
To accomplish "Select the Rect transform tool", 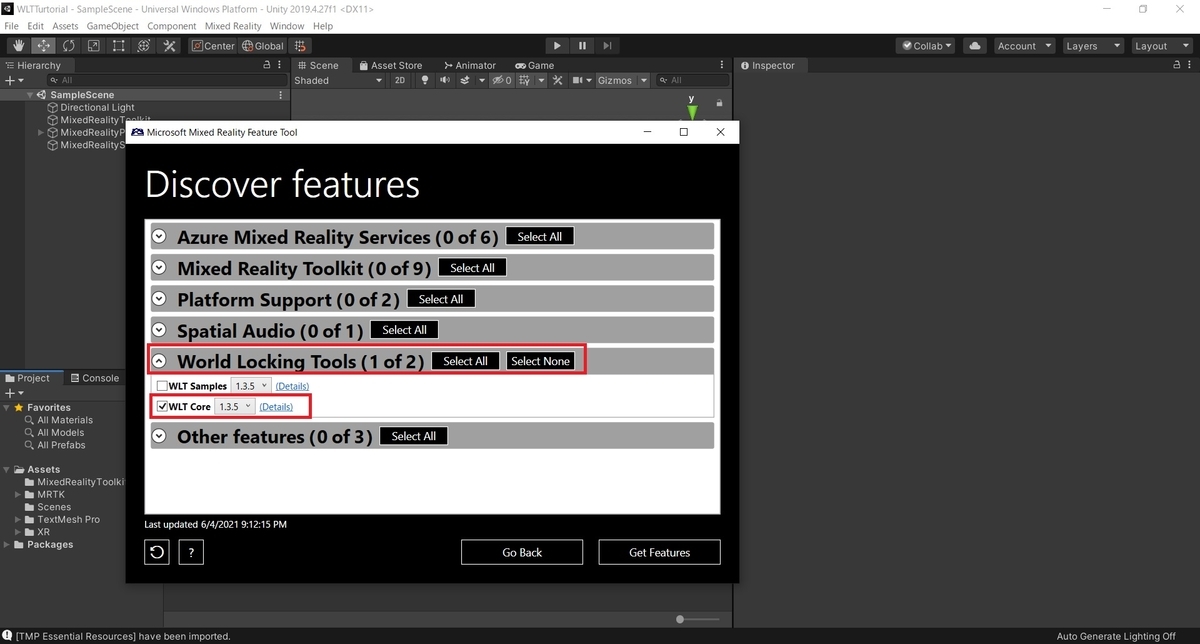I will click(118, 46).
